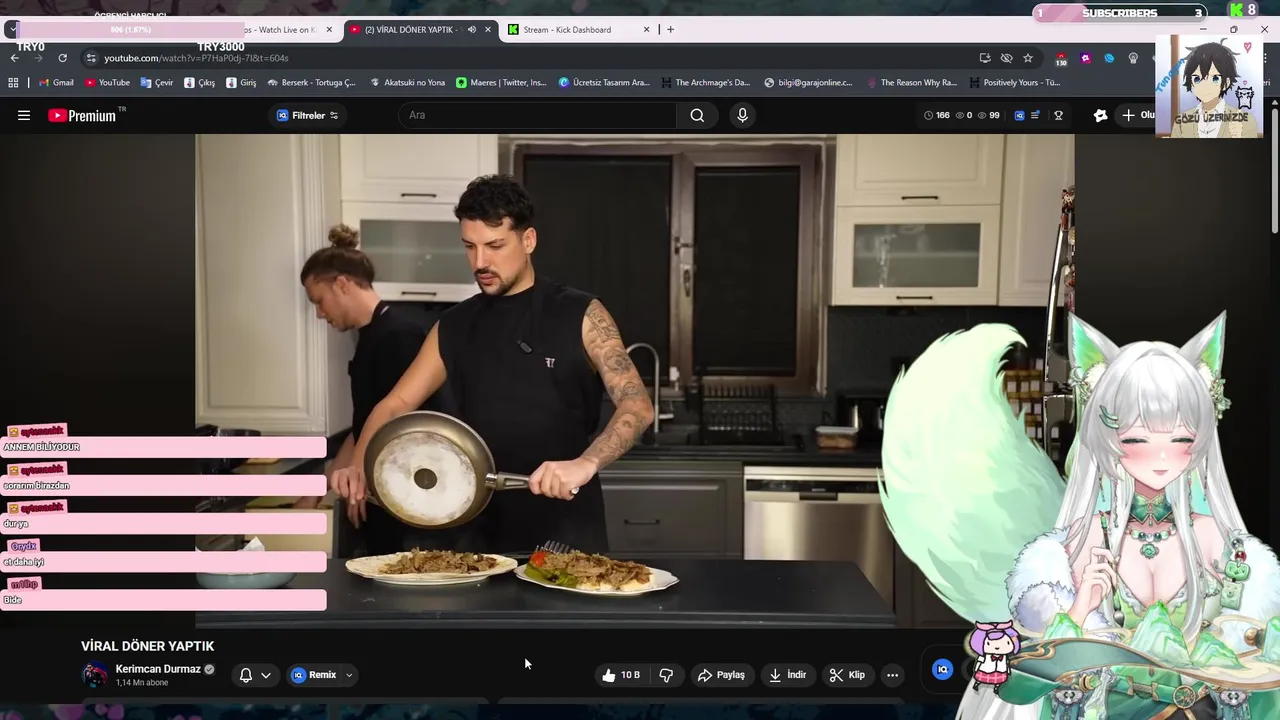The width and height of the screenshot is (1280, 720).
Task: Click the clock stat showing 166
Action: pos(936,116)
